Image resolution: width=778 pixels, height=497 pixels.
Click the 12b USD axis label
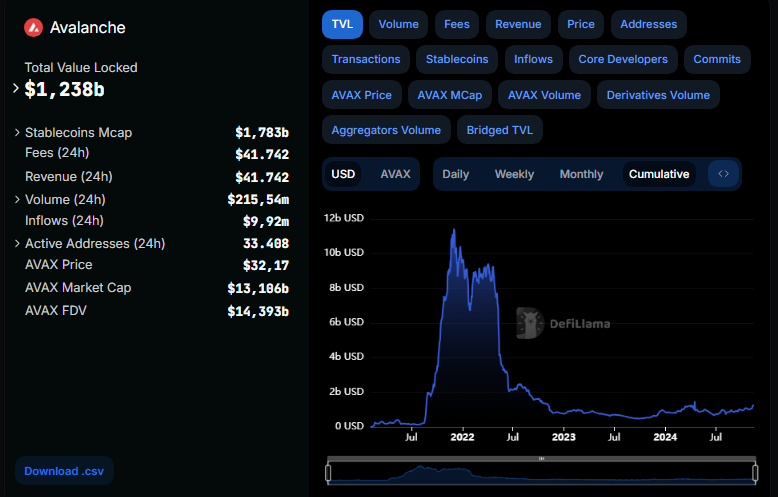pos(343,218)
